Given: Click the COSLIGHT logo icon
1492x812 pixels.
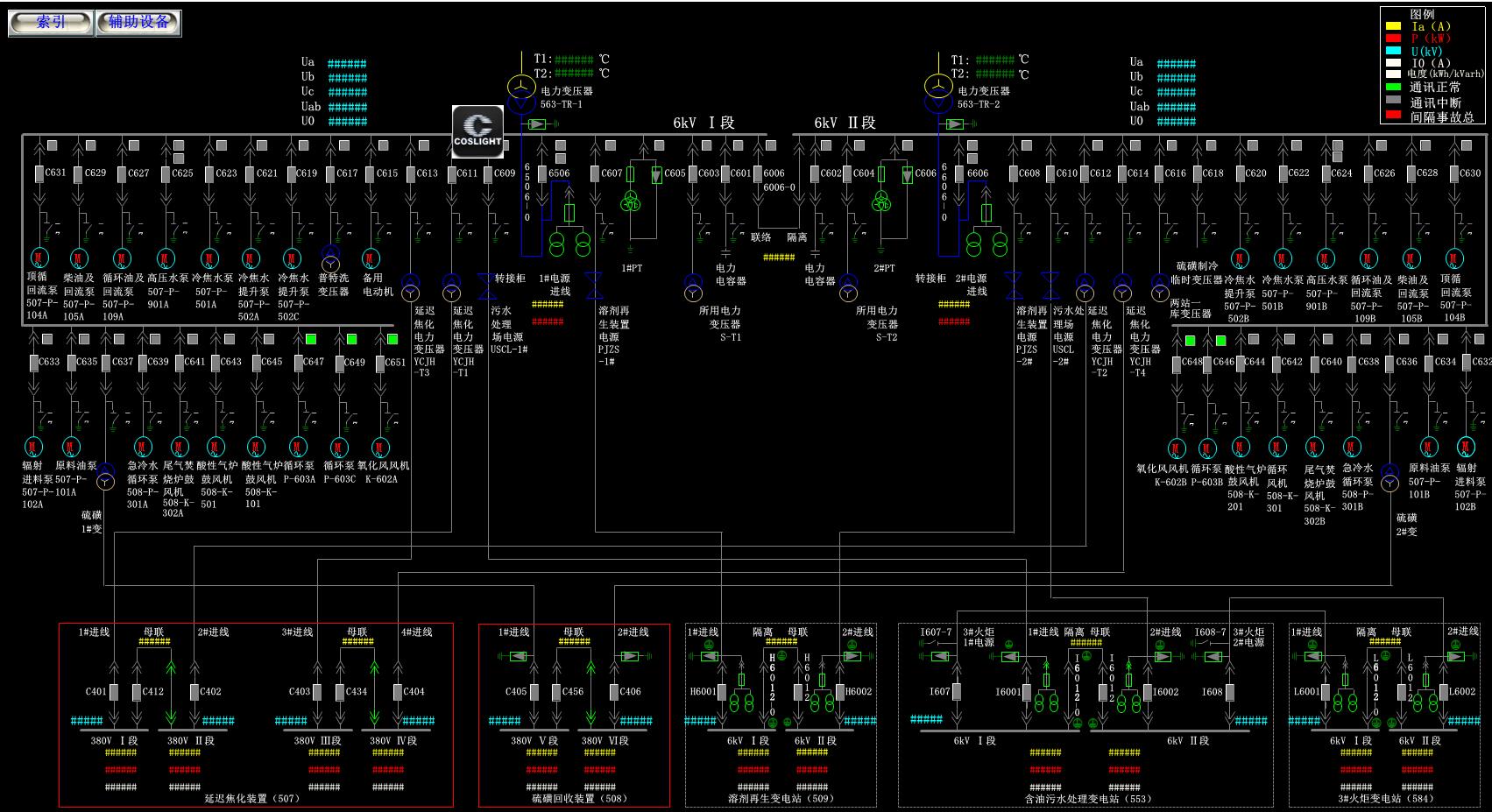Looking at the screenshot, I should (477, 131).
